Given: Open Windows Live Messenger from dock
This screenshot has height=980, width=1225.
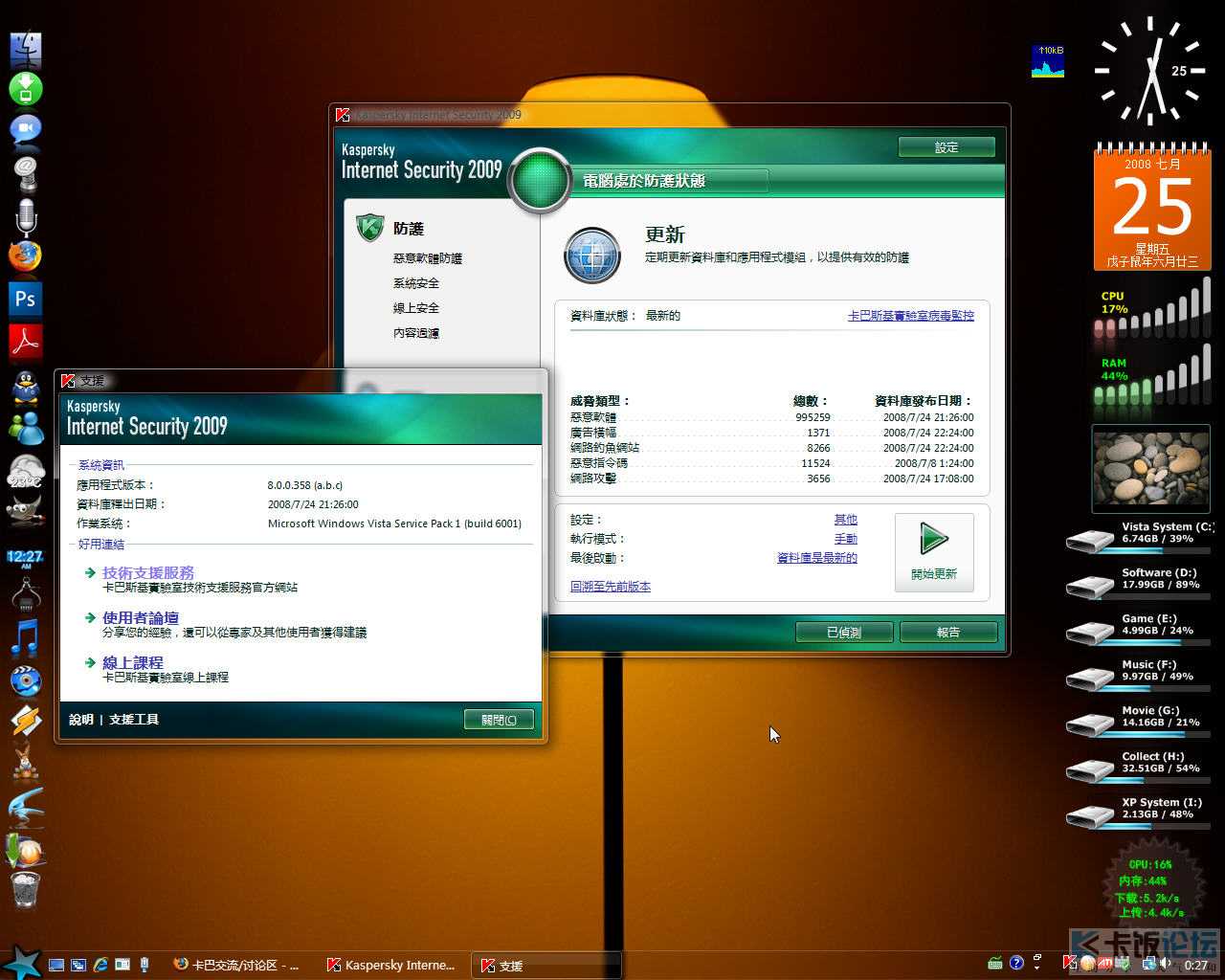Looking at the screenshot, I should (26, 429).
